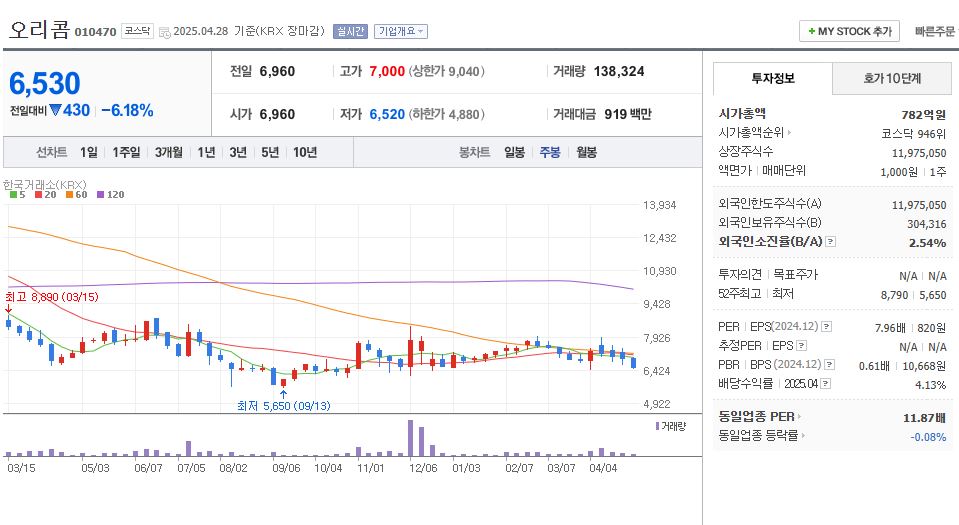Click the 거래량 legend in the volume chart
Viewport: 959px width, 525px height.
[671, 426]
